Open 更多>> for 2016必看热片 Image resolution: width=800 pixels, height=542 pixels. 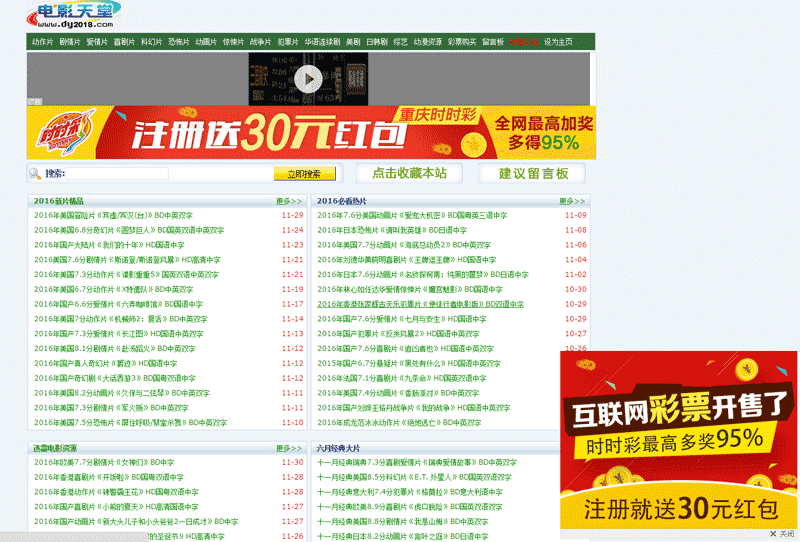click(572, 201)
